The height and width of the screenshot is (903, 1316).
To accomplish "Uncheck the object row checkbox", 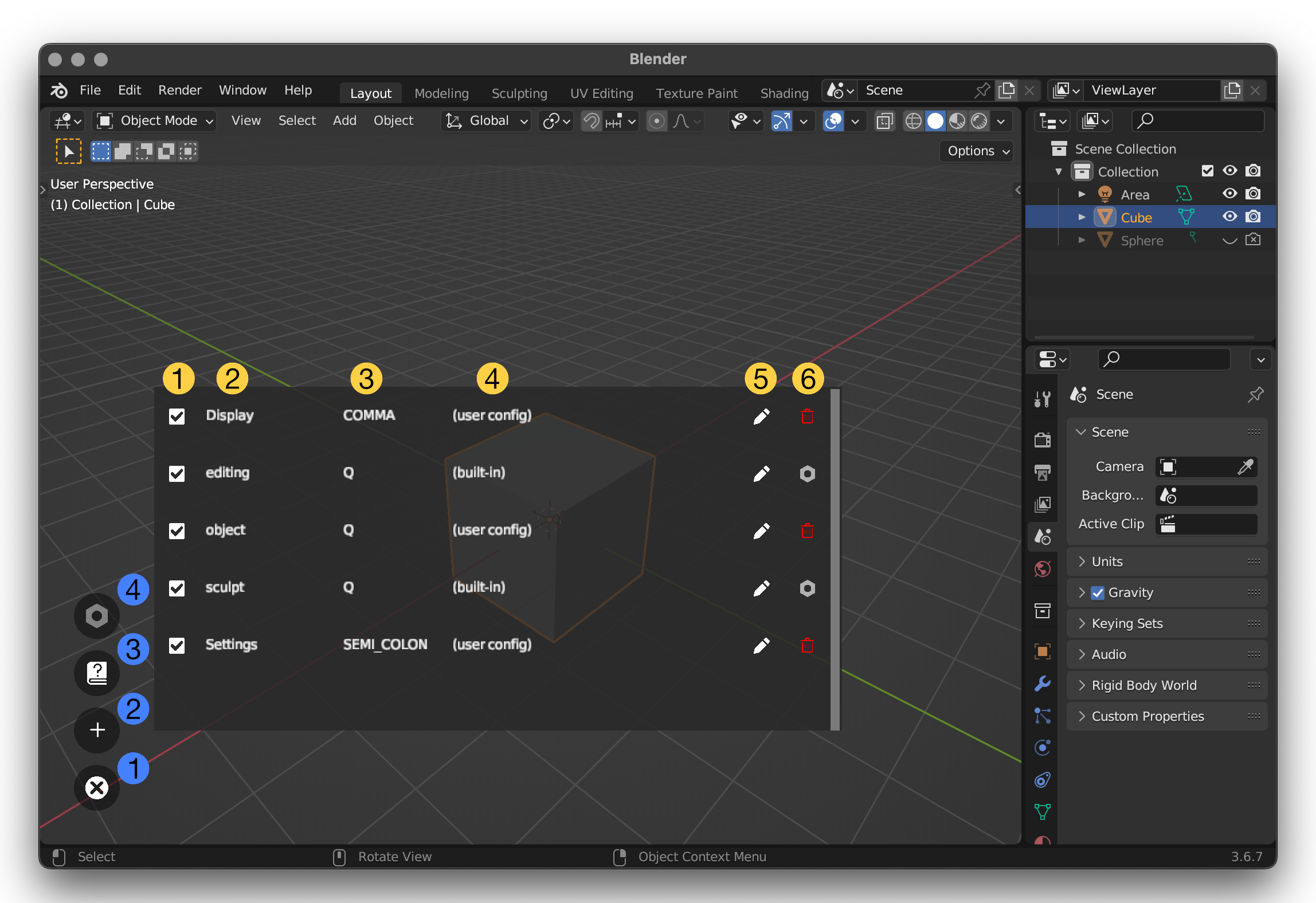I will pyautogui.click(x=177, y=531).
